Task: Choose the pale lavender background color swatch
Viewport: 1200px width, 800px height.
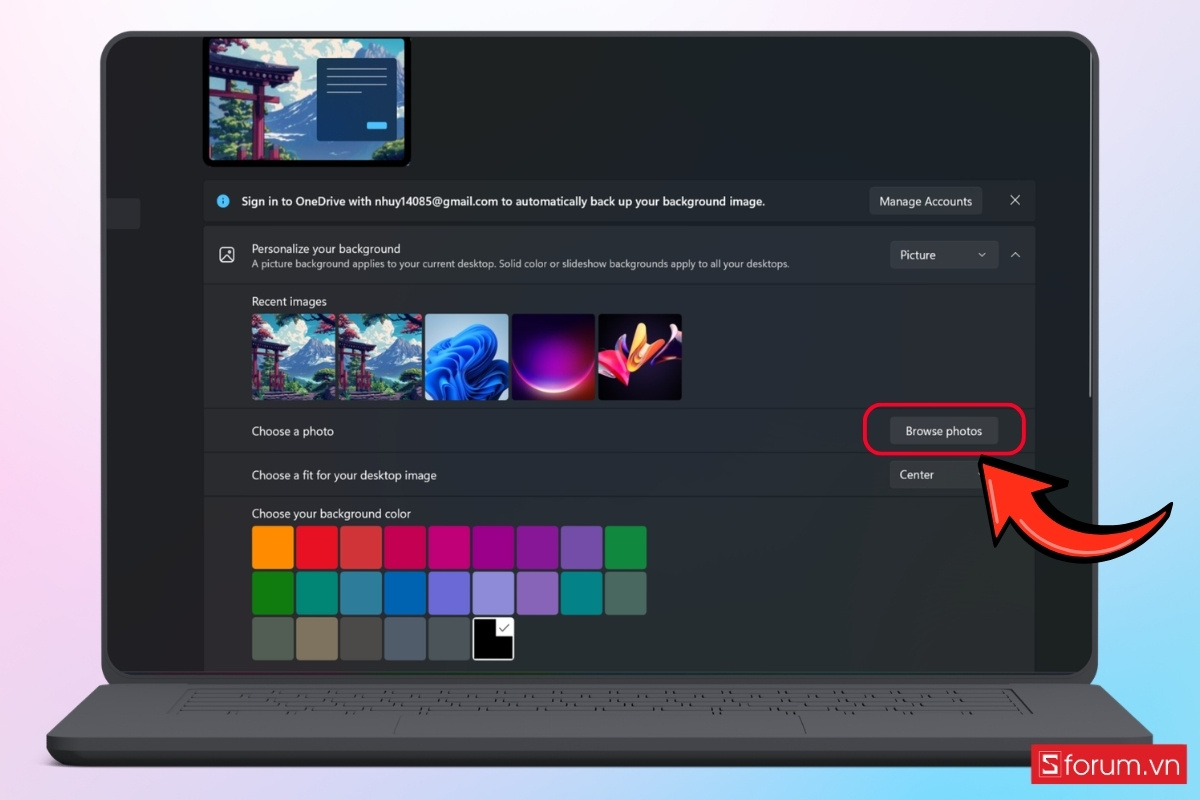Action: 493,593
